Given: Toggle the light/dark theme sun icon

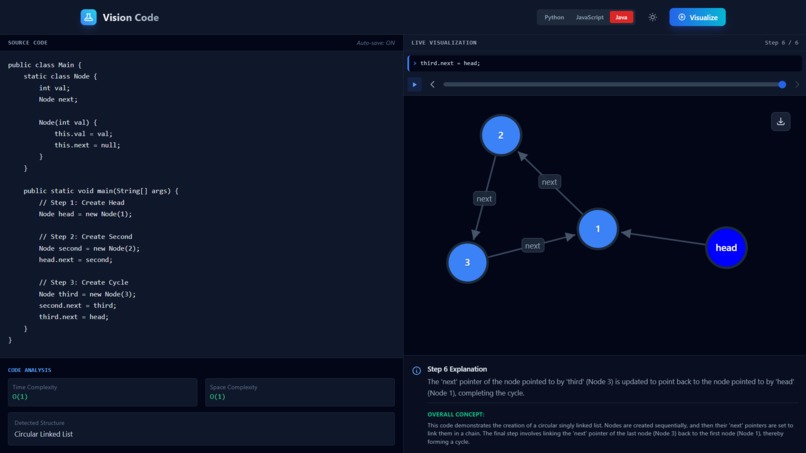Looking at the screenshot, I should tap(652, 17).
